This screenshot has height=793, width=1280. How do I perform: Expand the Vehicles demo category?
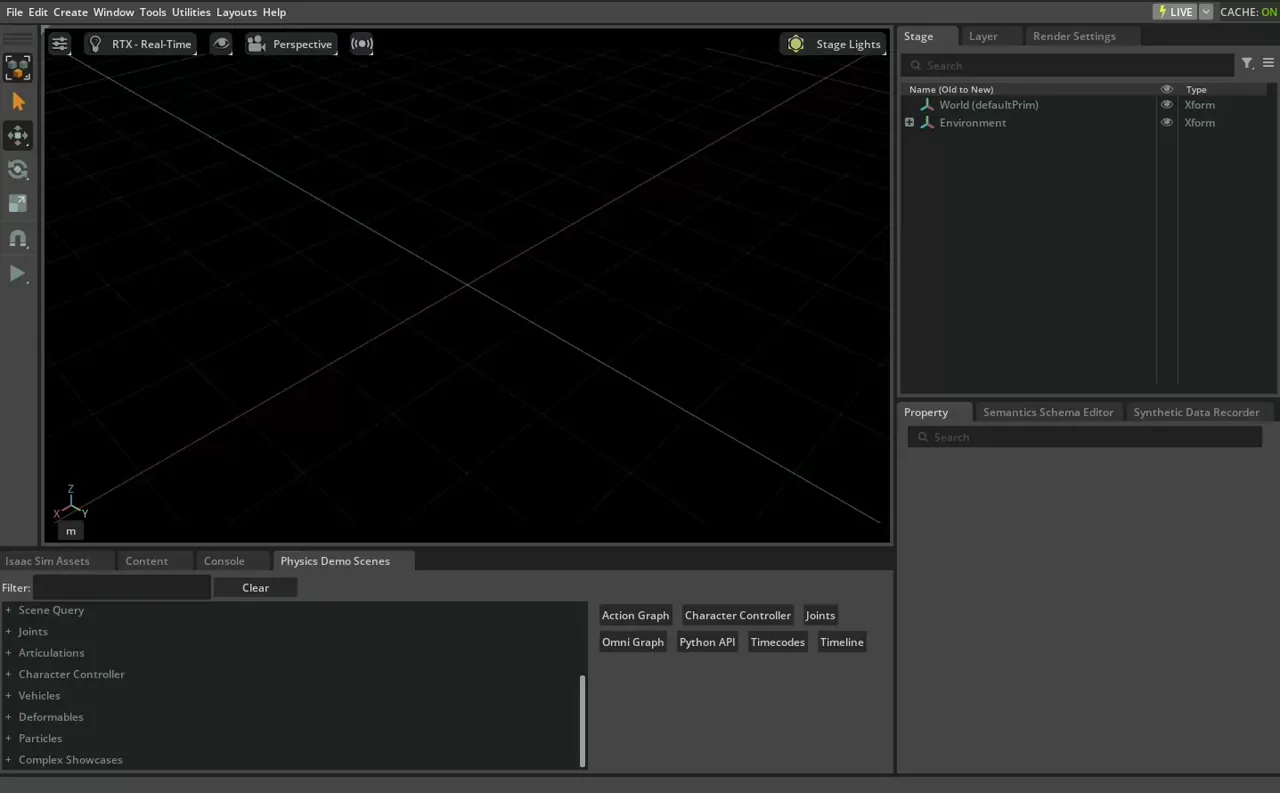click(9, 696)
